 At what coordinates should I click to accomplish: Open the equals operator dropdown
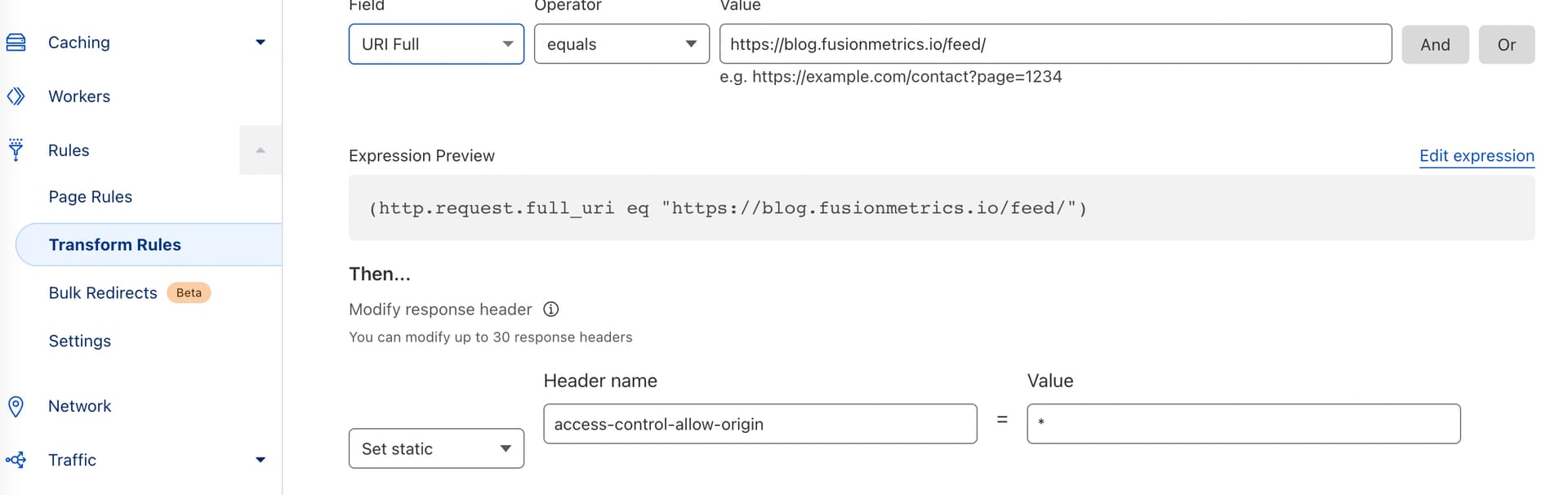[621, 44]
